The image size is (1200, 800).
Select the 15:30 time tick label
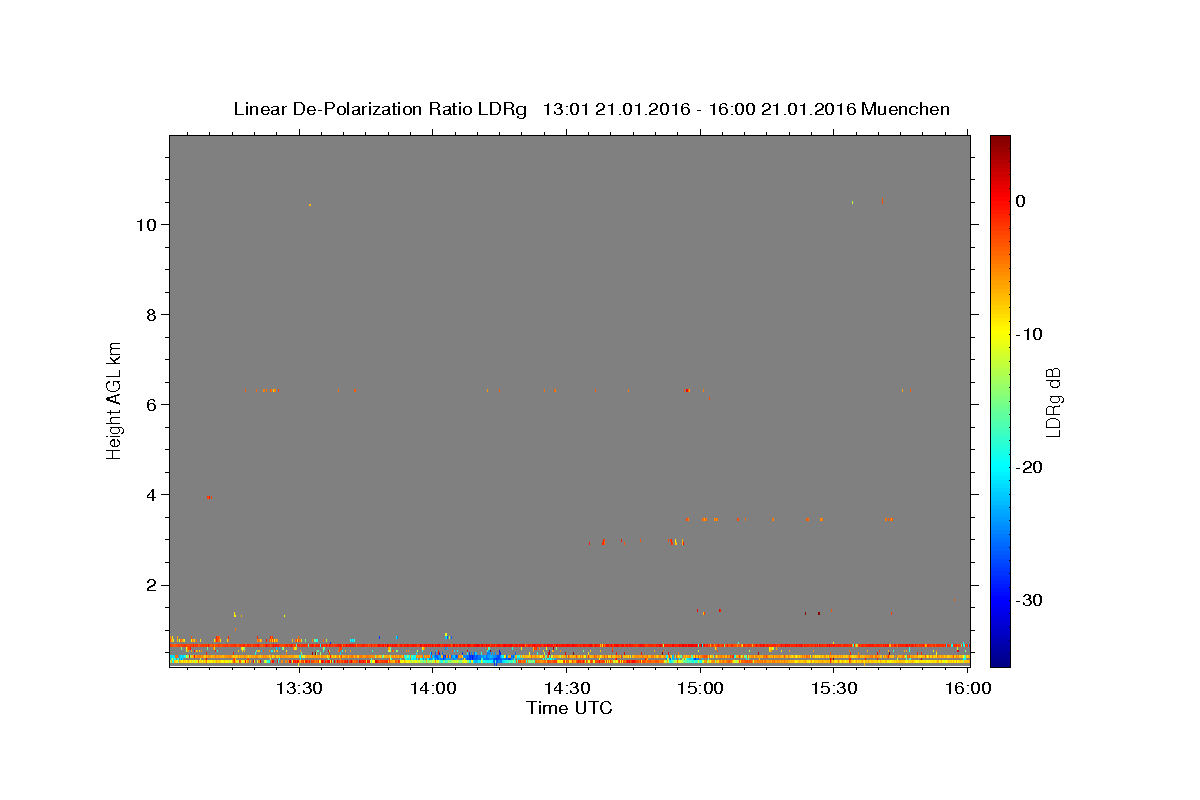pos(834,688)
